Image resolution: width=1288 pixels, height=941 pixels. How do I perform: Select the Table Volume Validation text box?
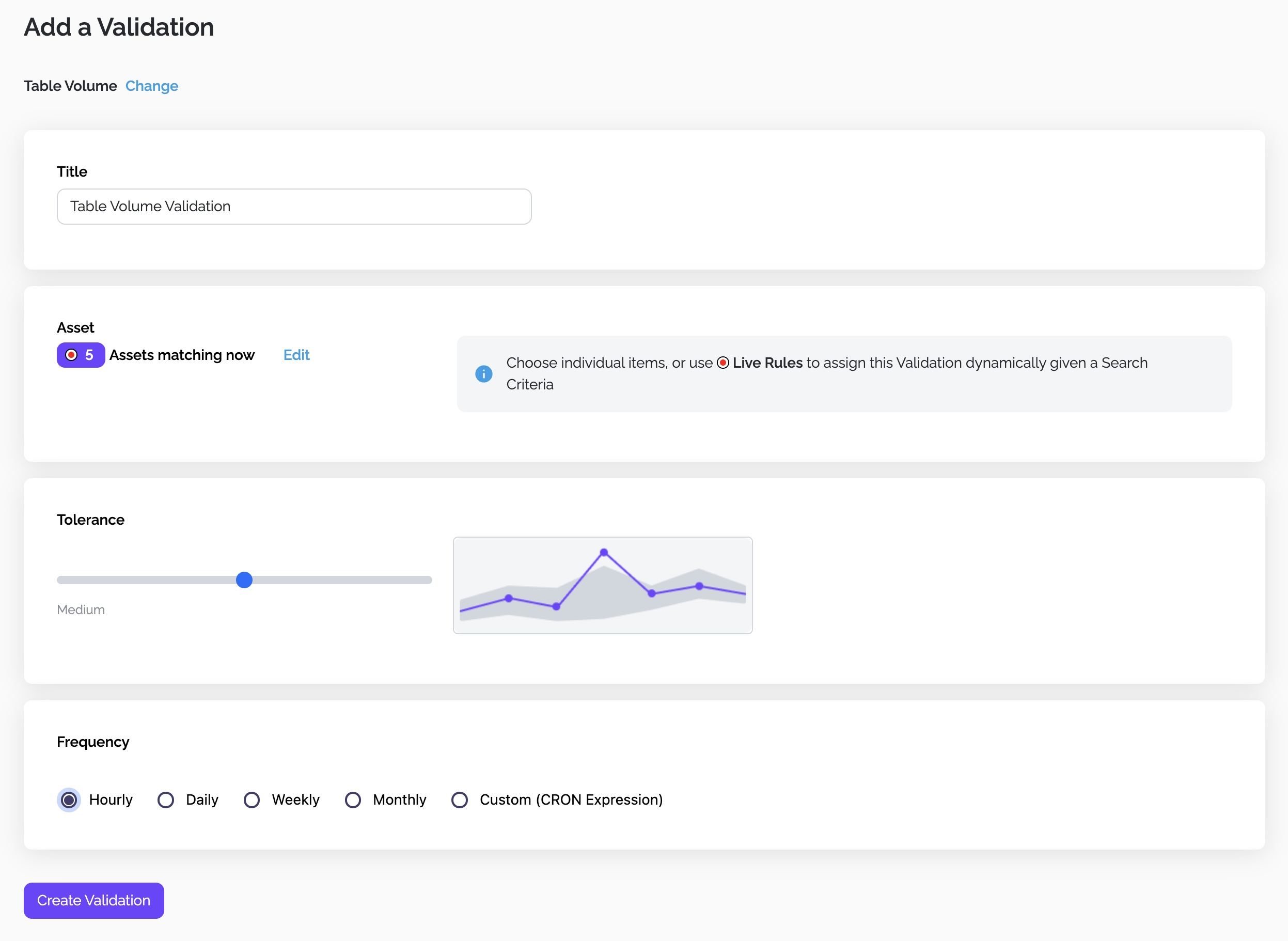point(293,206)
